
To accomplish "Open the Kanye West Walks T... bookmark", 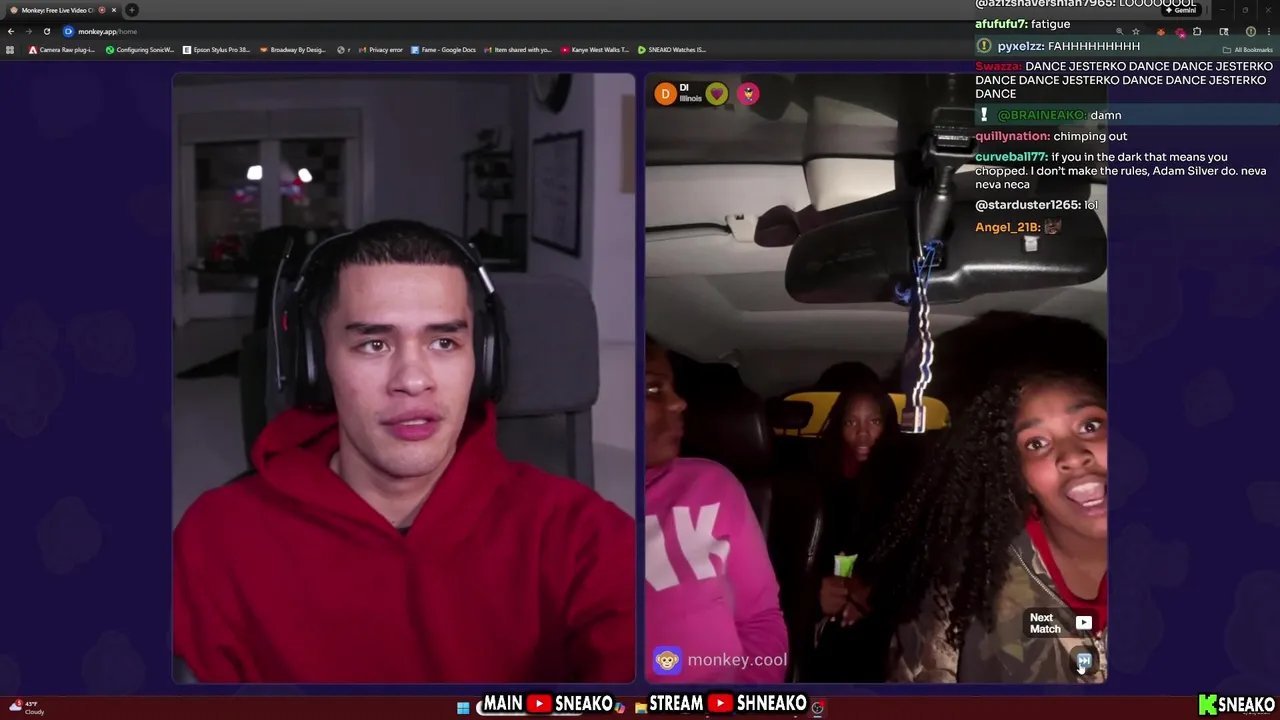I will point(595,49).
